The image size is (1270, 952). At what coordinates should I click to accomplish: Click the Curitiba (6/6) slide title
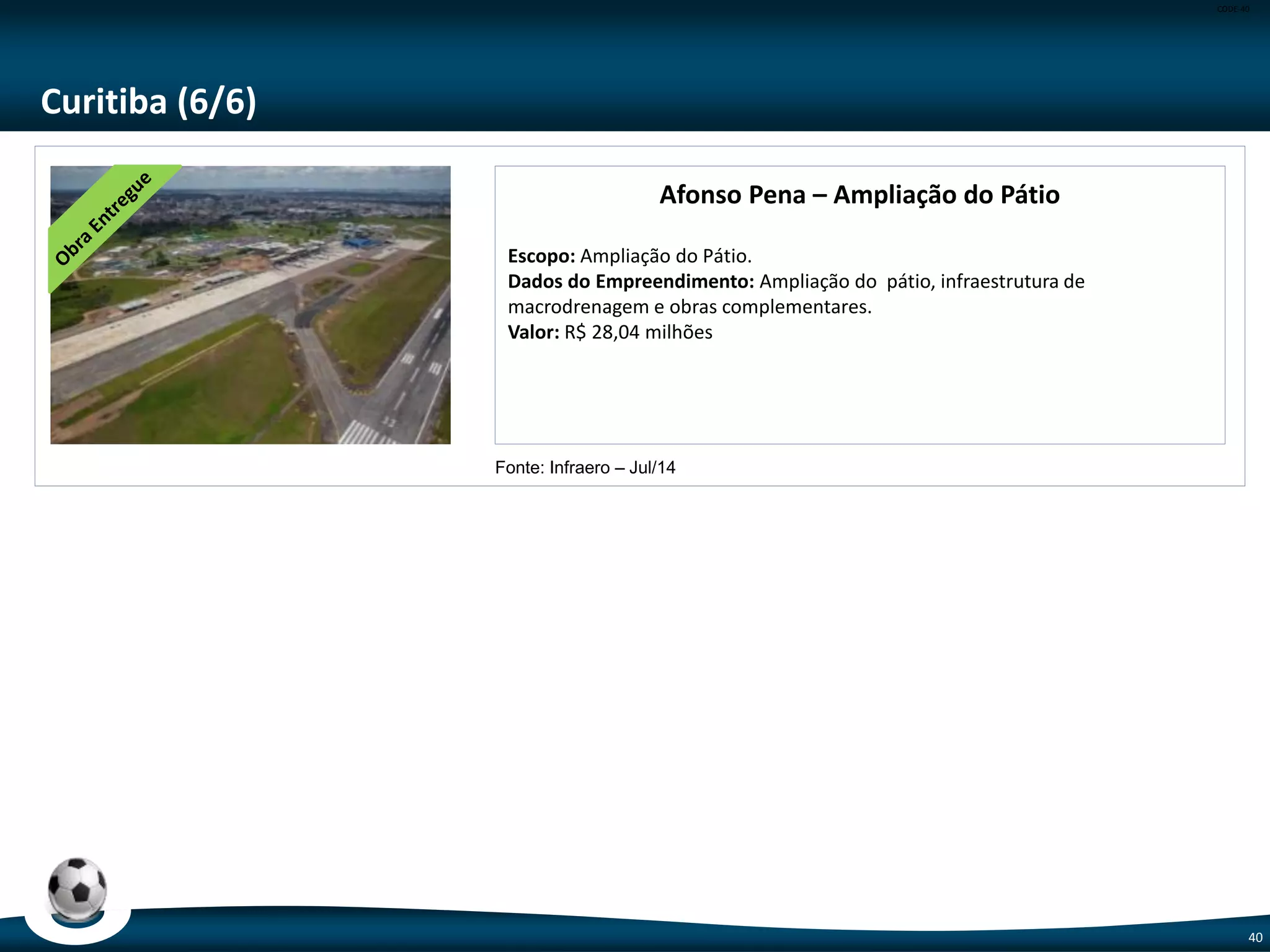coord(148,102)
